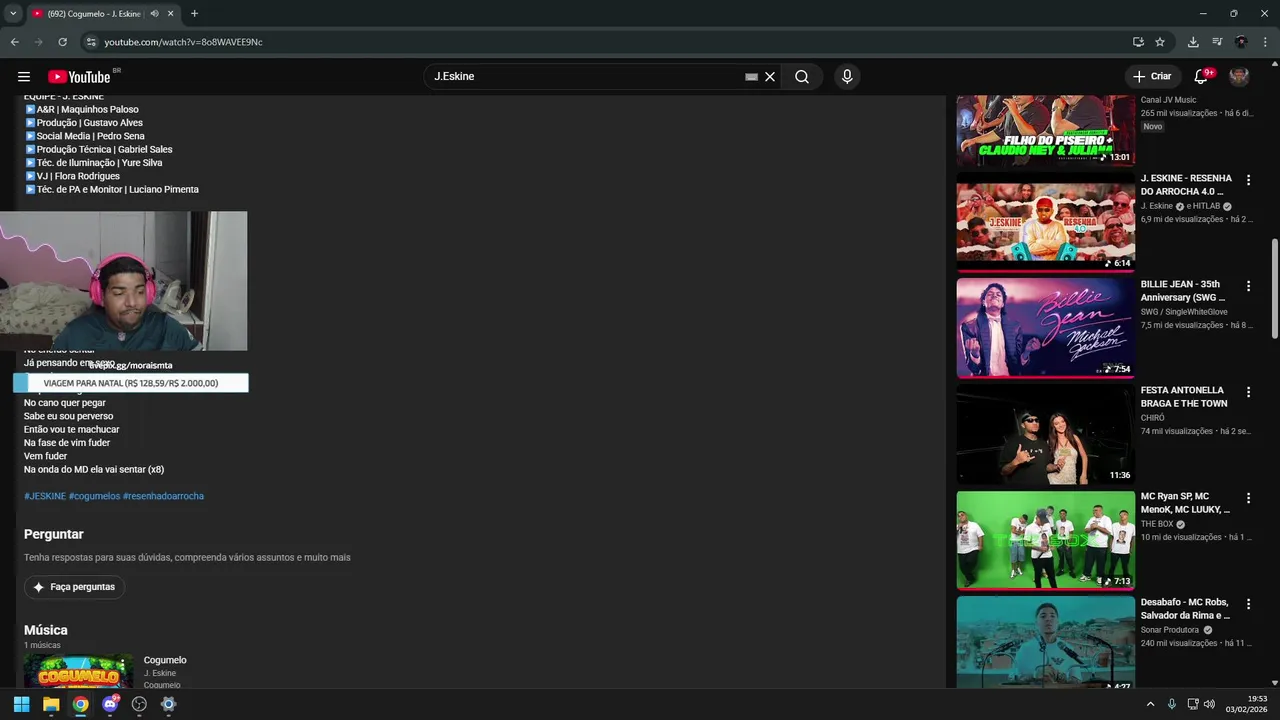Mute the tab via speaker icon

(155, 14)
